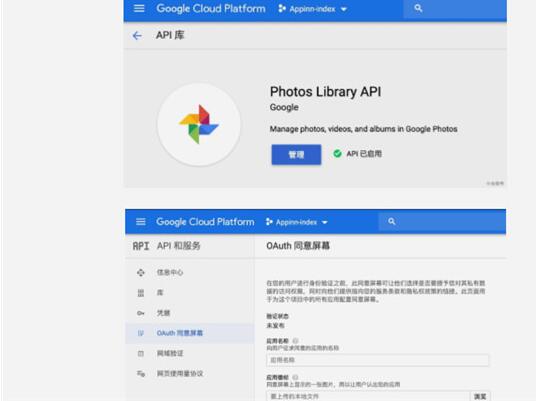Viewport: 536px width, 401px height.
Task: Click domain verification sidebar icon
Action: [x=140, y=353]
